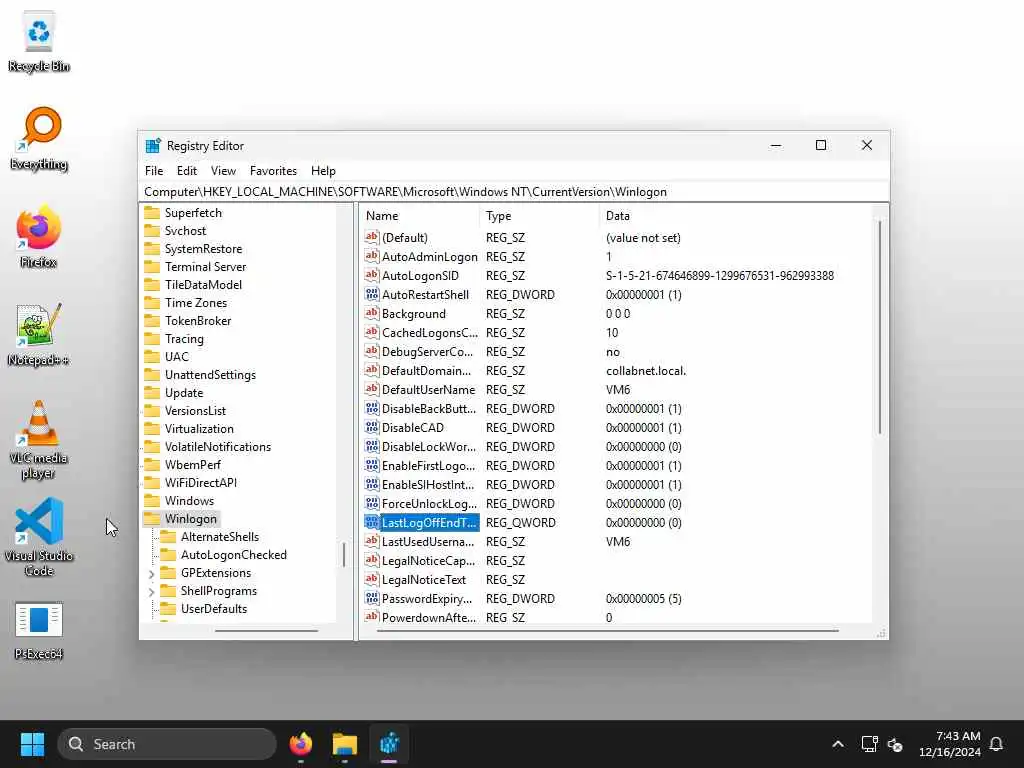Open notification bell in taskbar
The image size is (1024, 768).
996,744
